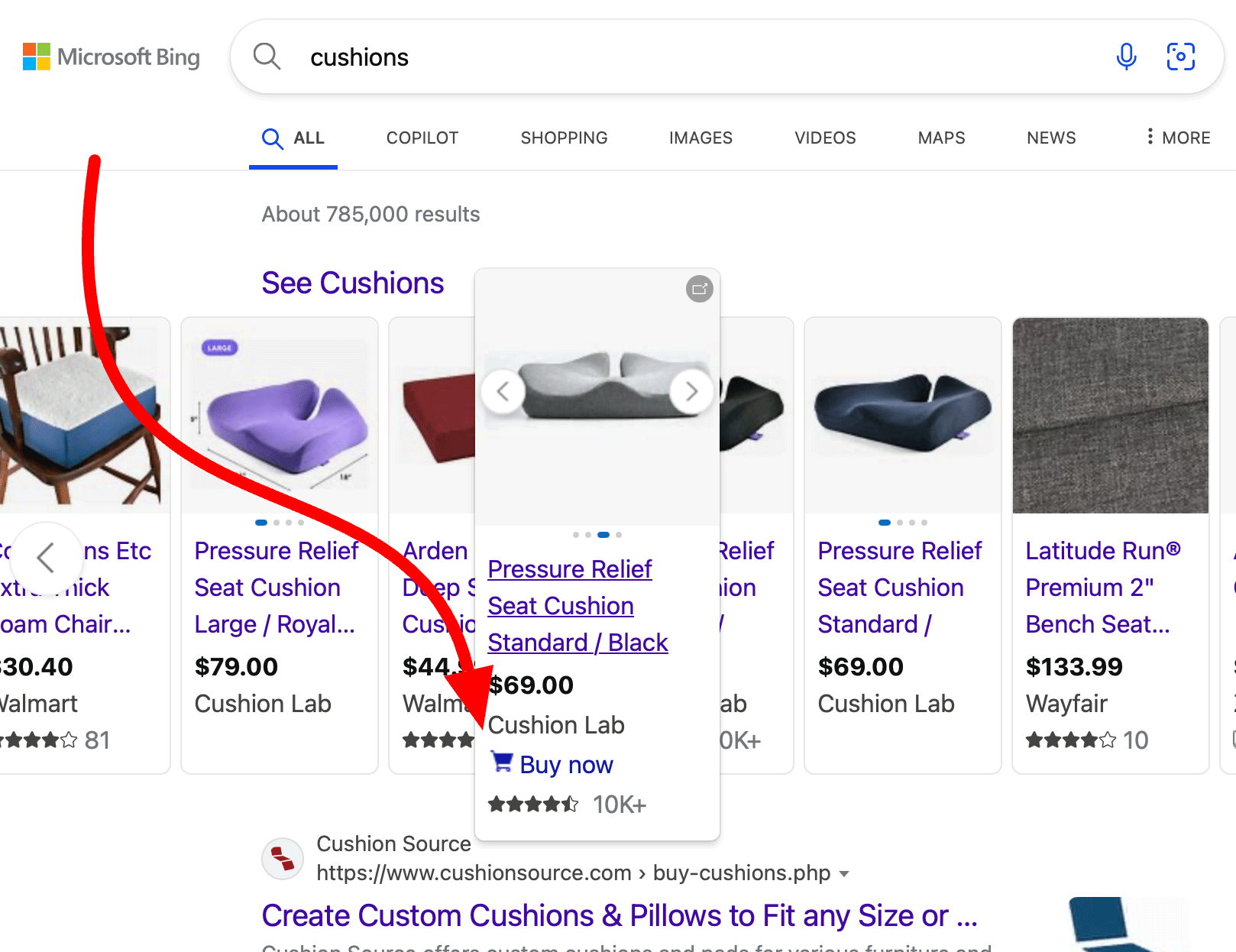Click the voice search microphone icon
This screenshot has width=1236, height=952.
[1125, 57]
